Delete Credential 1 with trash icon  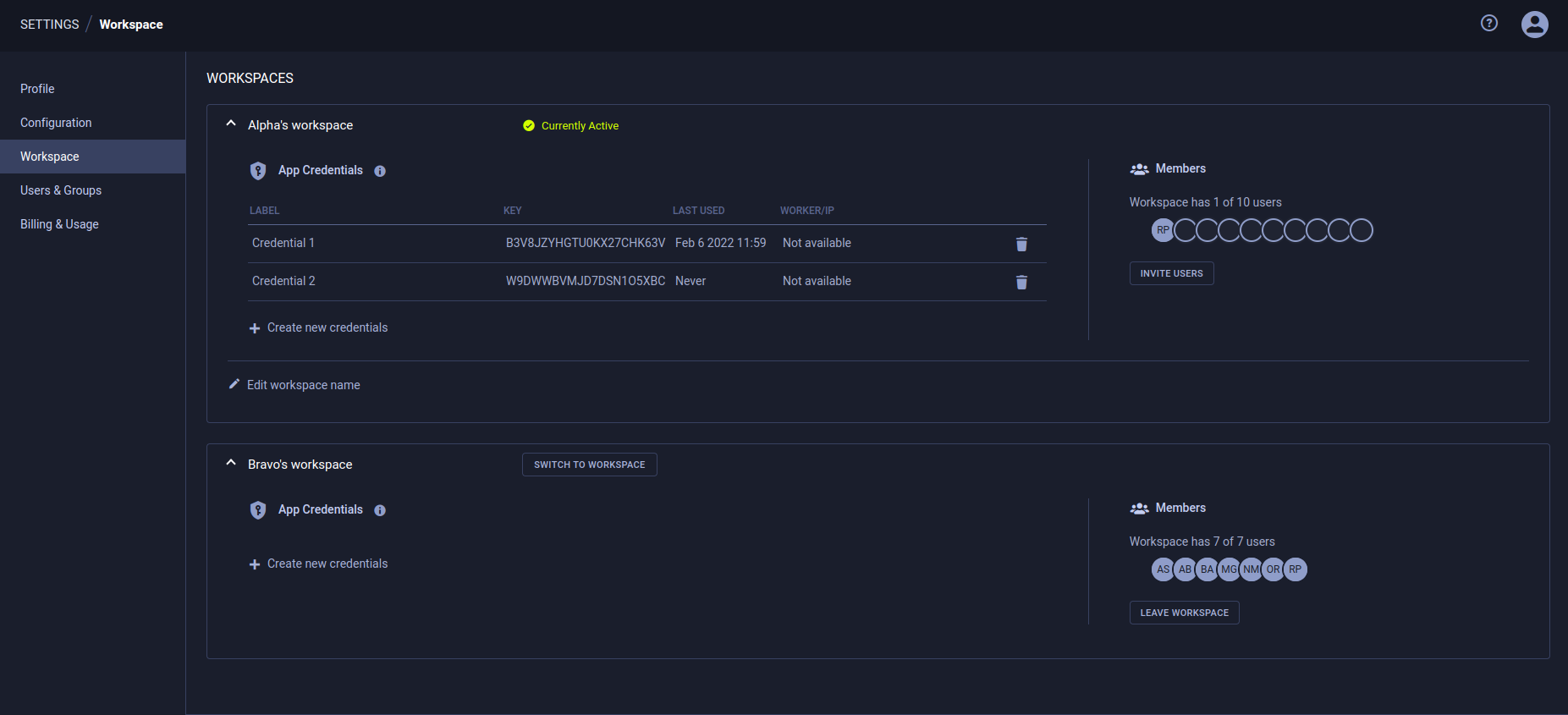pyautogui.click(x=1021, y=244)
